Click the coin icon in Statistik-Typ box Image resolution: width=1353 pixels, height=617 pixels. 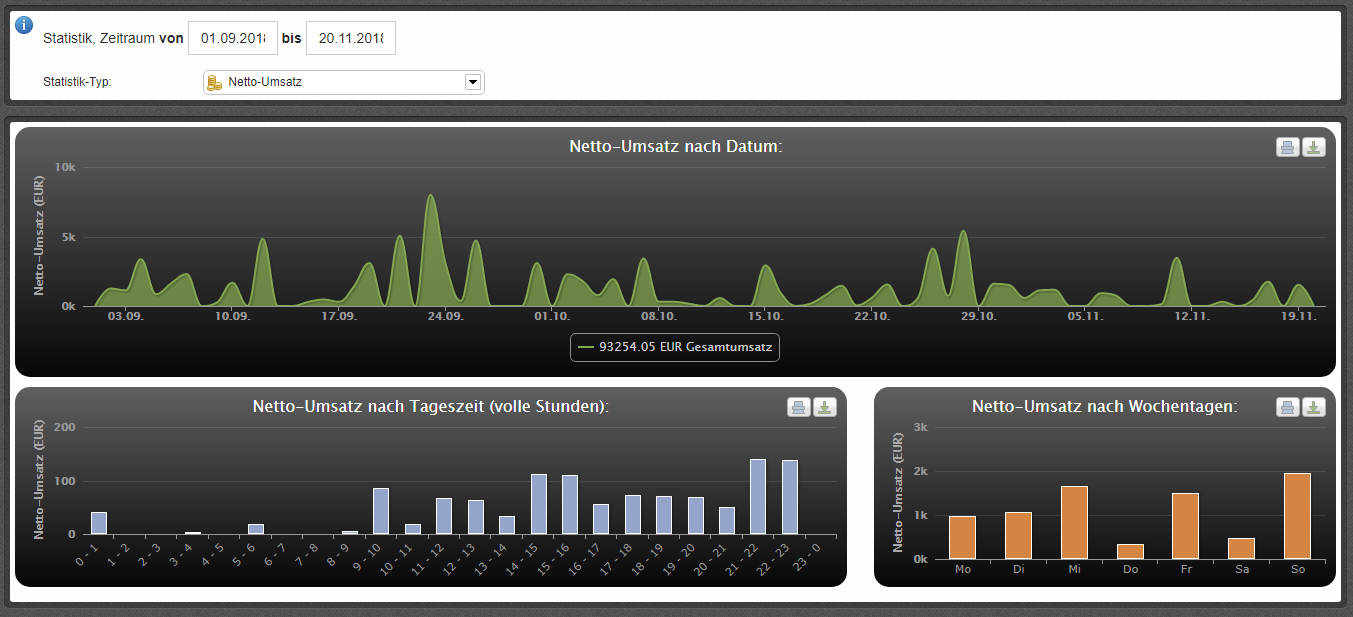click(214, 82)
